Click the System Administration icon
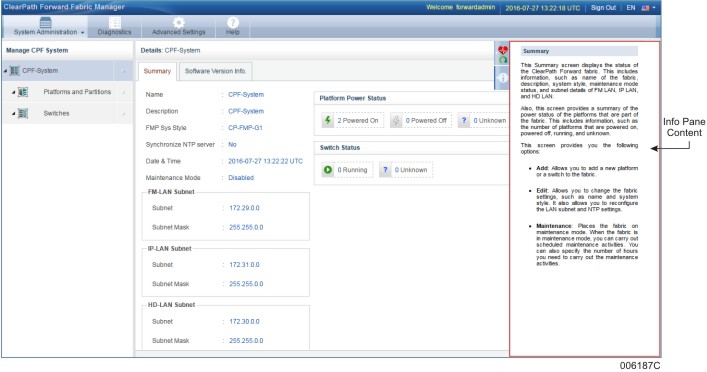Image resolution: width=707 pixels, height=372 pixels. 46,22
